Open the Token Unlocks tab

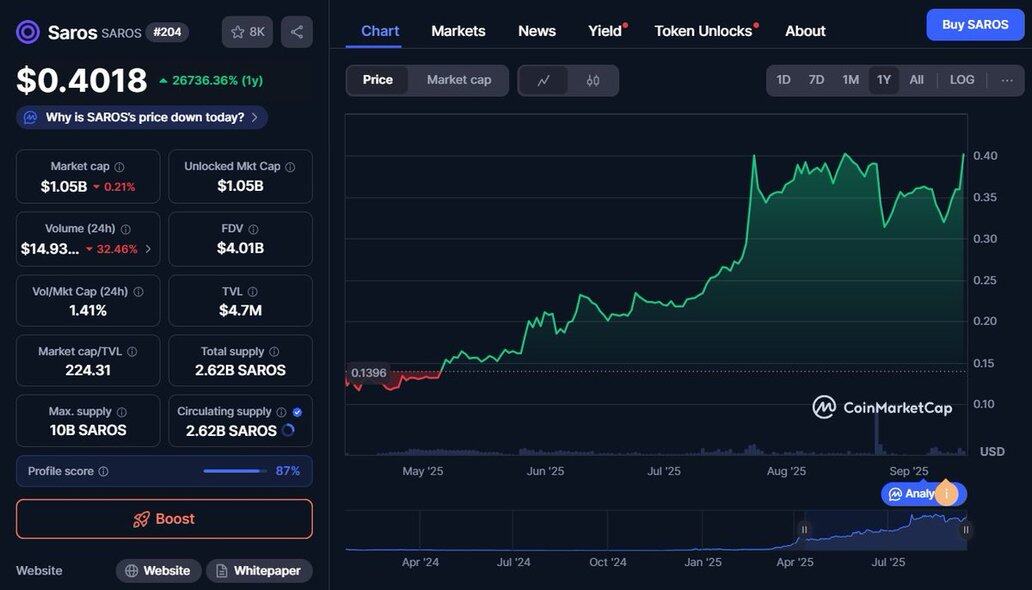pos(703,31)
